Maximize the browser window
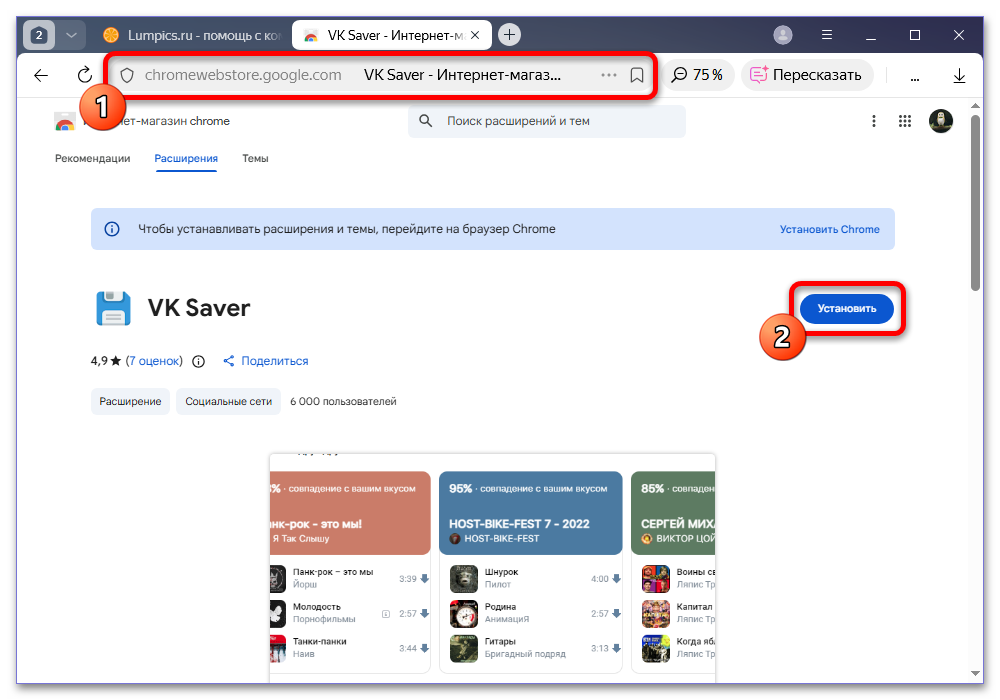1000x700 pixels. coord(915,35)
